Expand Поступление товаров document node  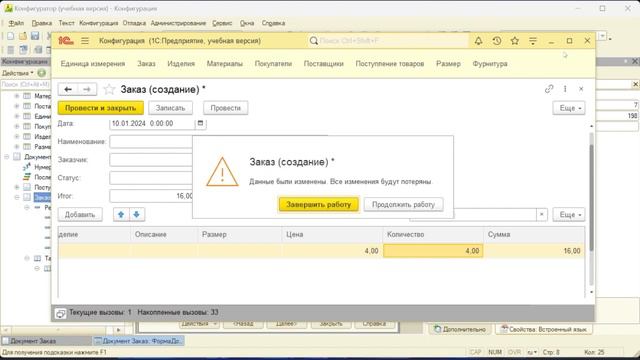click(17, 187)
